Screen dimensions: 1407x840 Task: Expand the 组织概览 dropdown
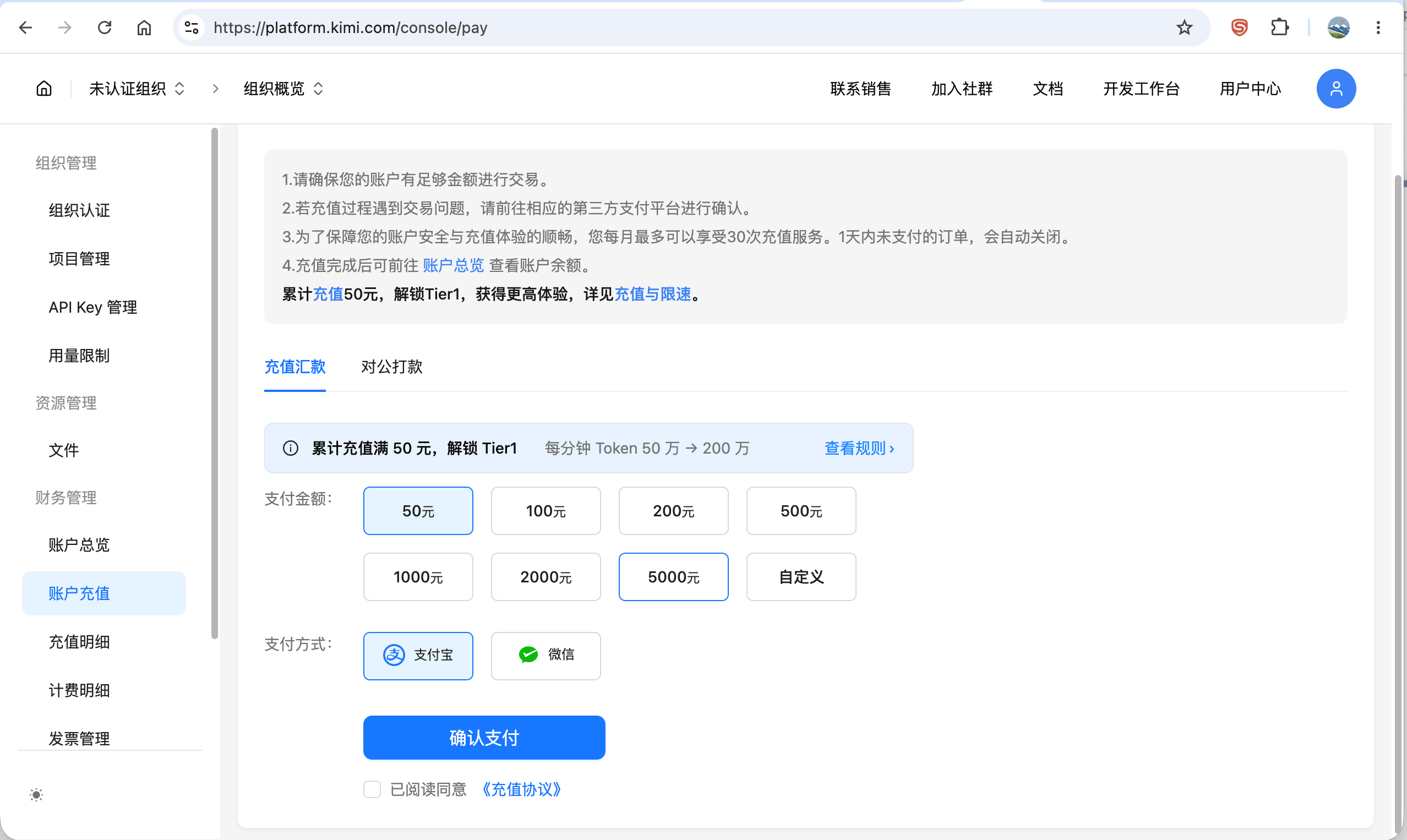283,88
